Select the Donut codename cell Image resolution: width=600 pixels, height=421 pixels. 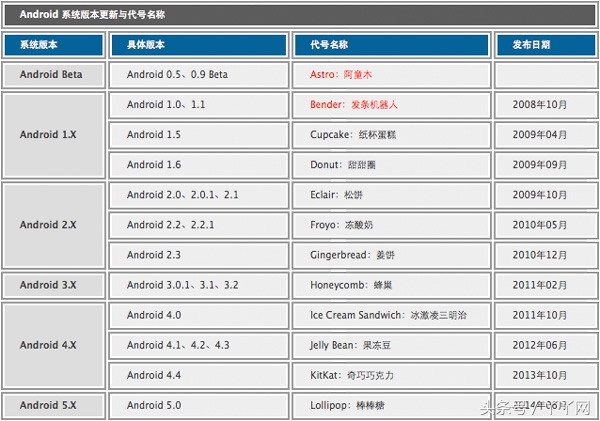coord(391,165)
